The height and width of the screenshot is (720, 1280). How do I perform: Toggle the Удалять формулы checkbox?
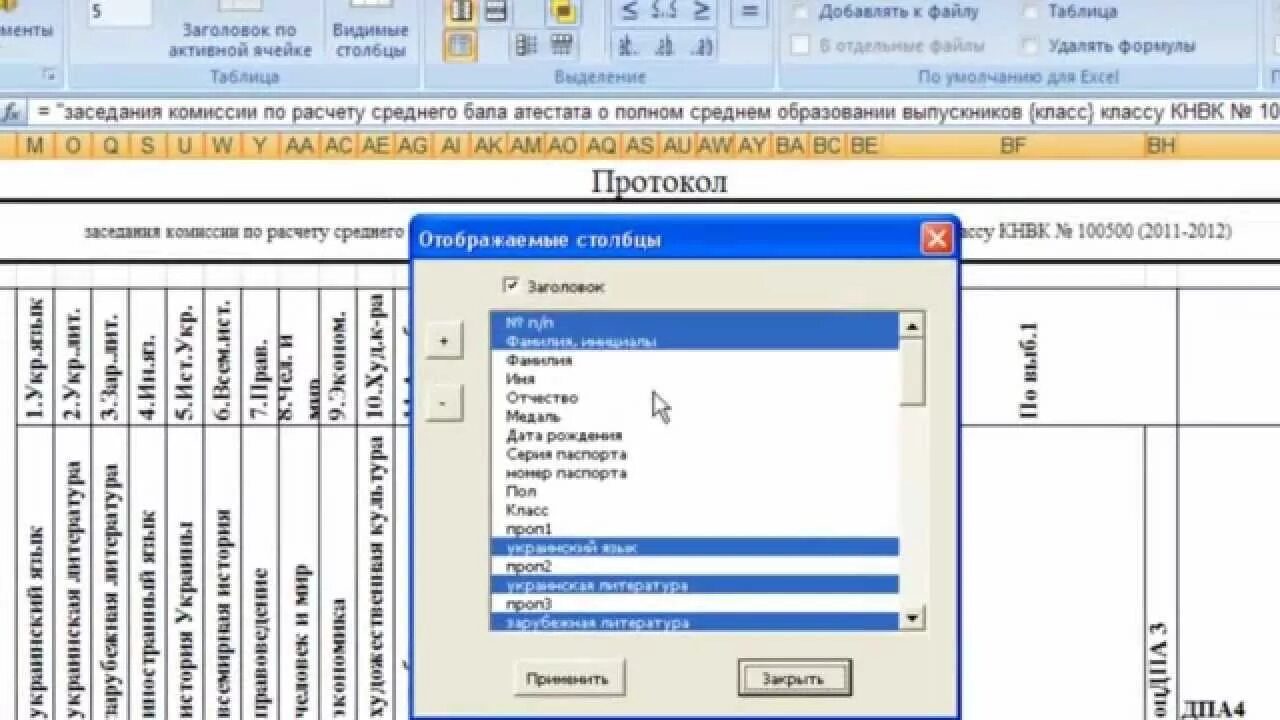pos(1030,45)
